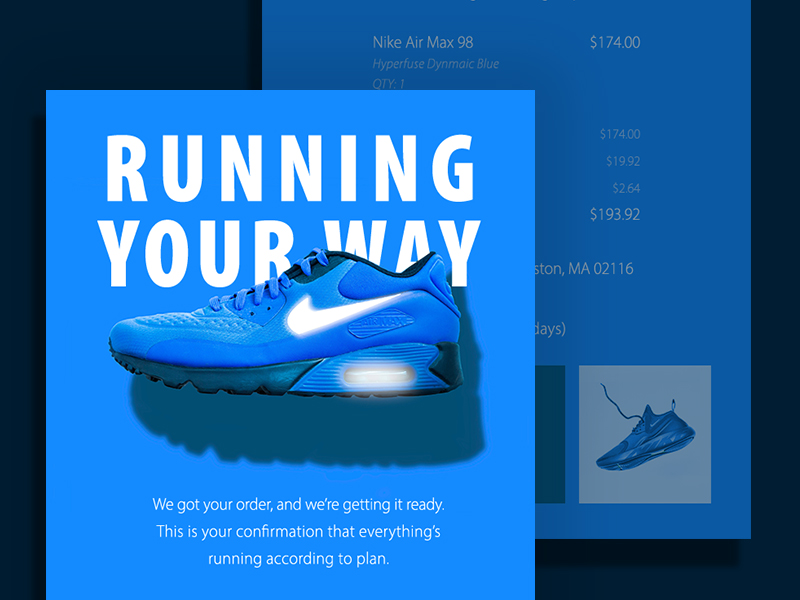Click the $174.00 price beside Nike Air Max 98

pyautogui.click(x=615, y=42)
